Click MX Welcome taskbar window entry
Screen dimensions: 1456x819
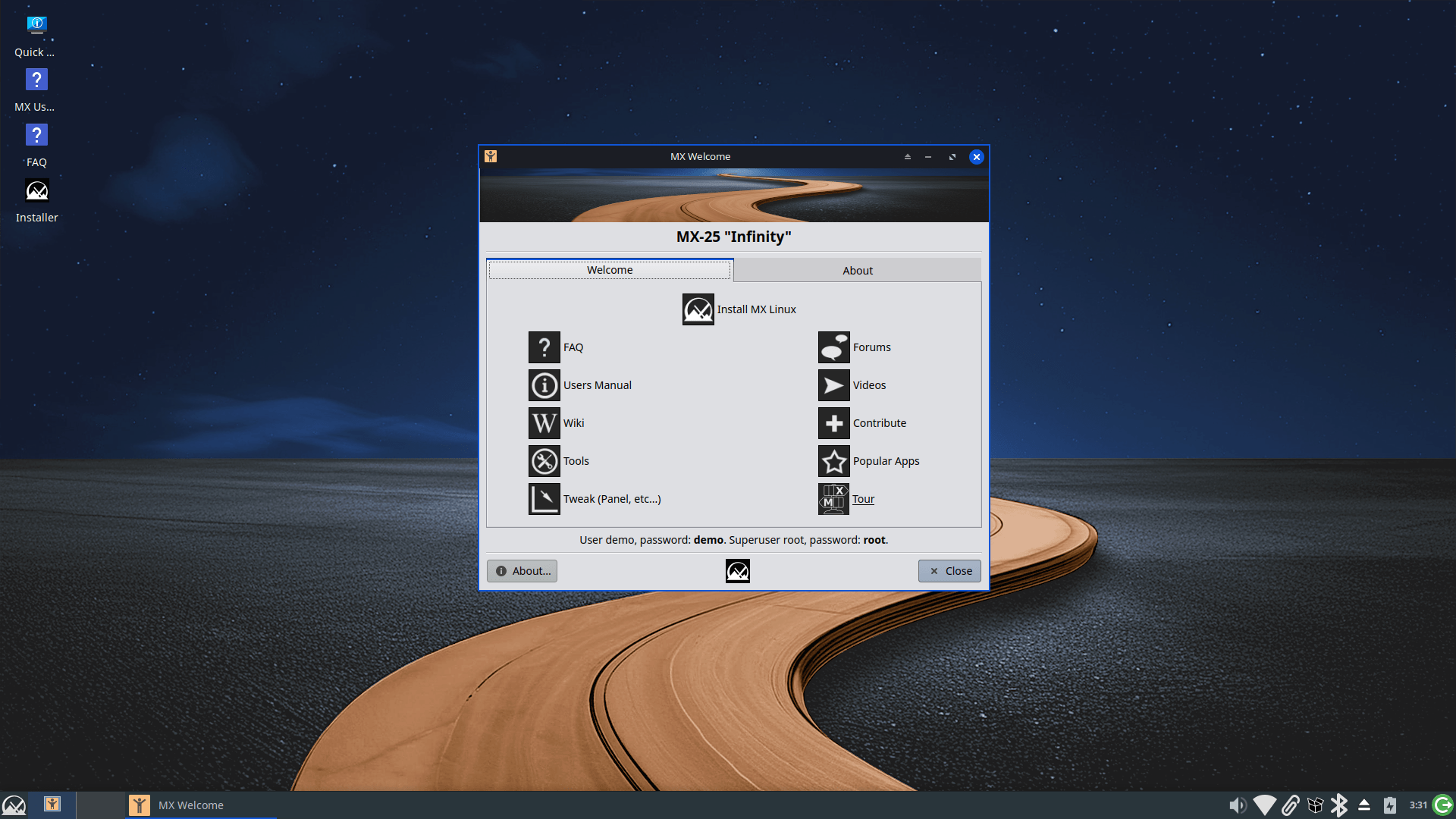click(191, 805)
